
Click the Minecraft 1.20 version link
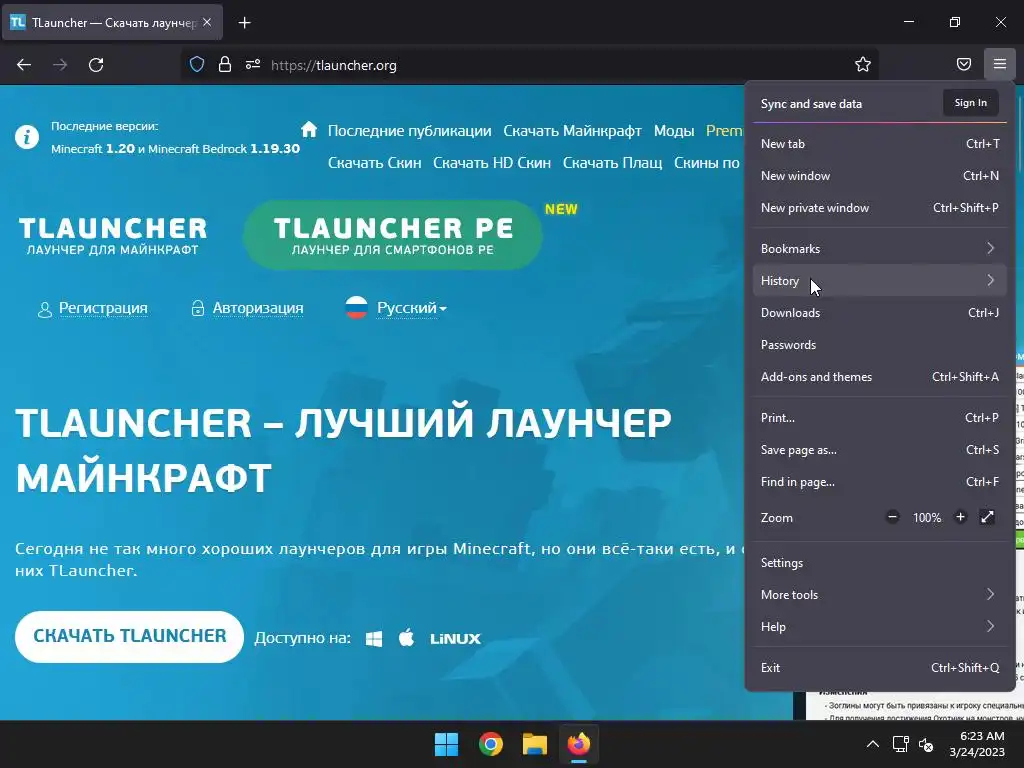coord(93,149)
